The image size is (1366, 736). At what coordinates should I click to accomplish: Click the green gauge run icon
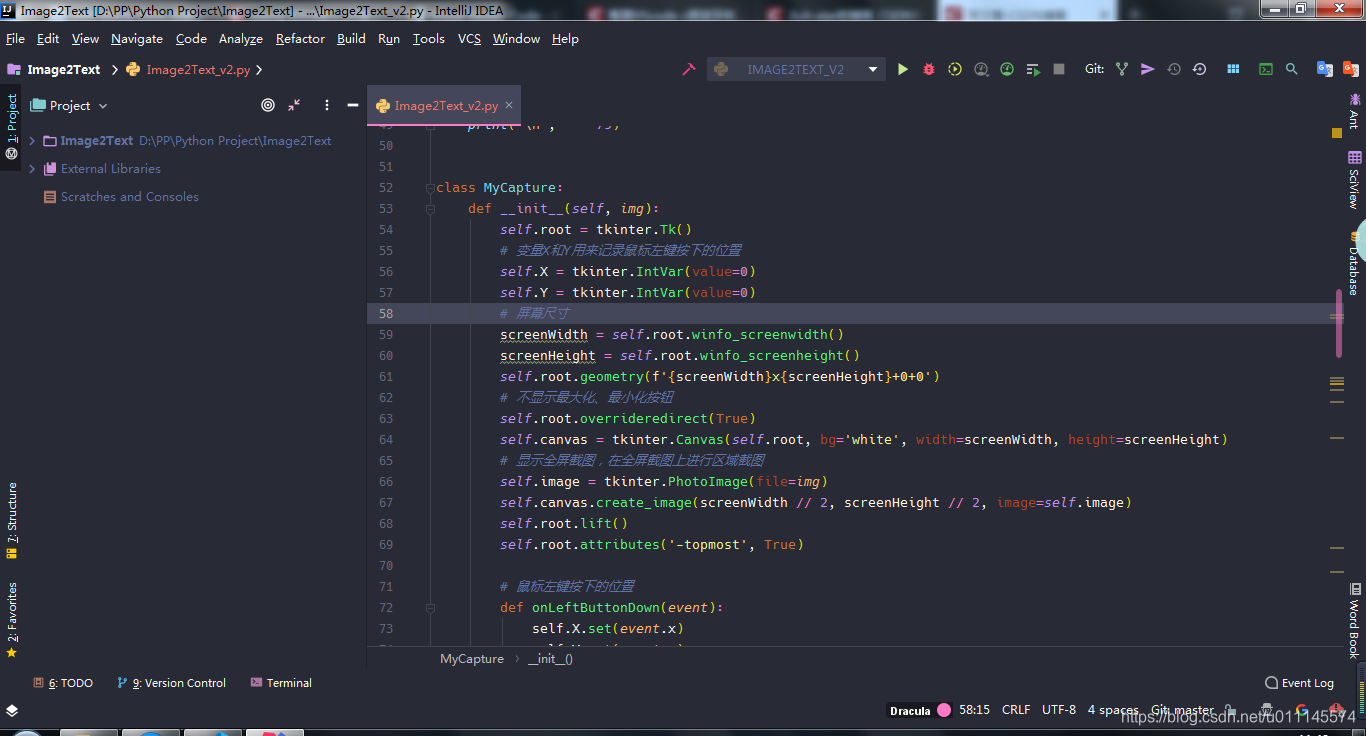(1007, 69)
